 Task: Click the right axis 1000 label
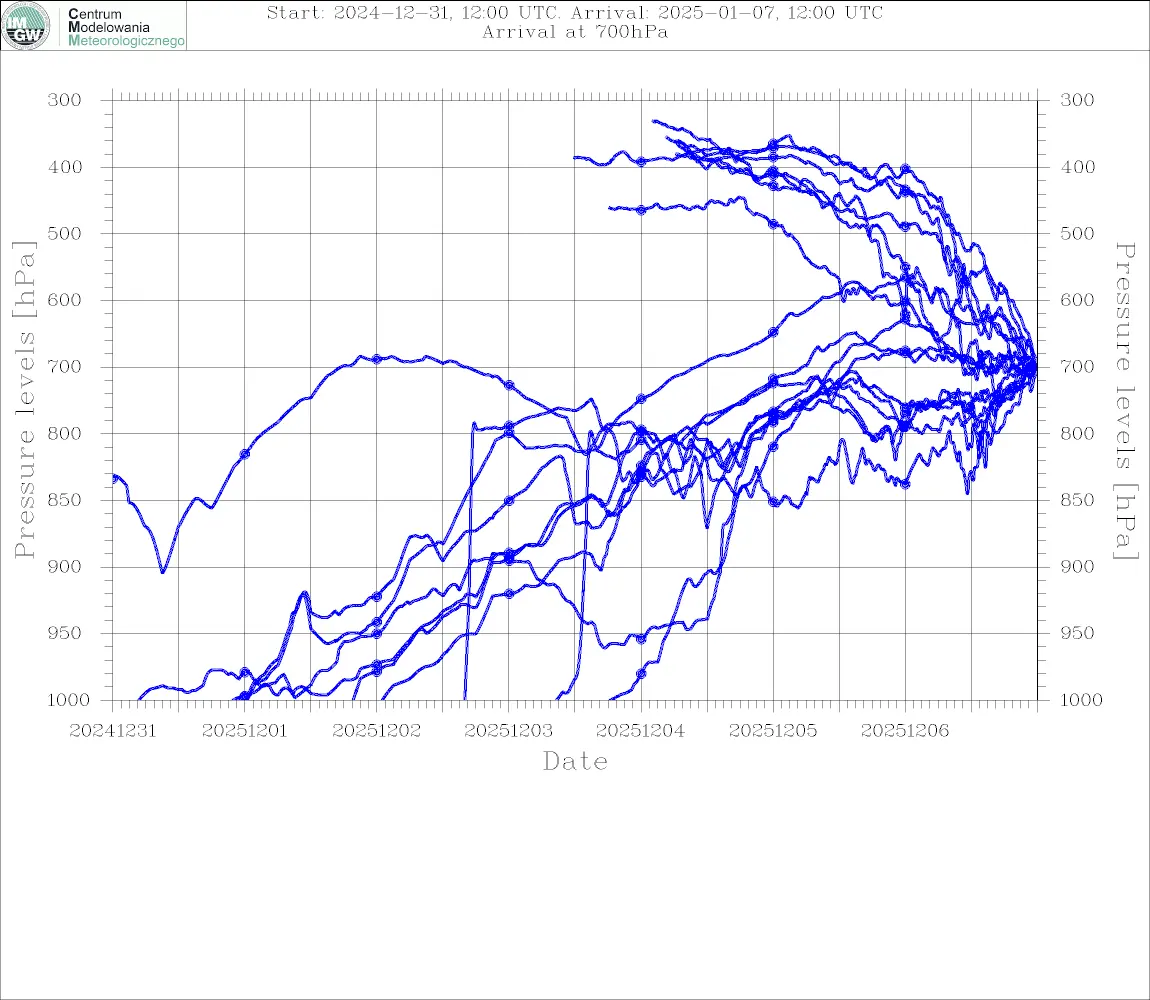[x=1082, y=700]
